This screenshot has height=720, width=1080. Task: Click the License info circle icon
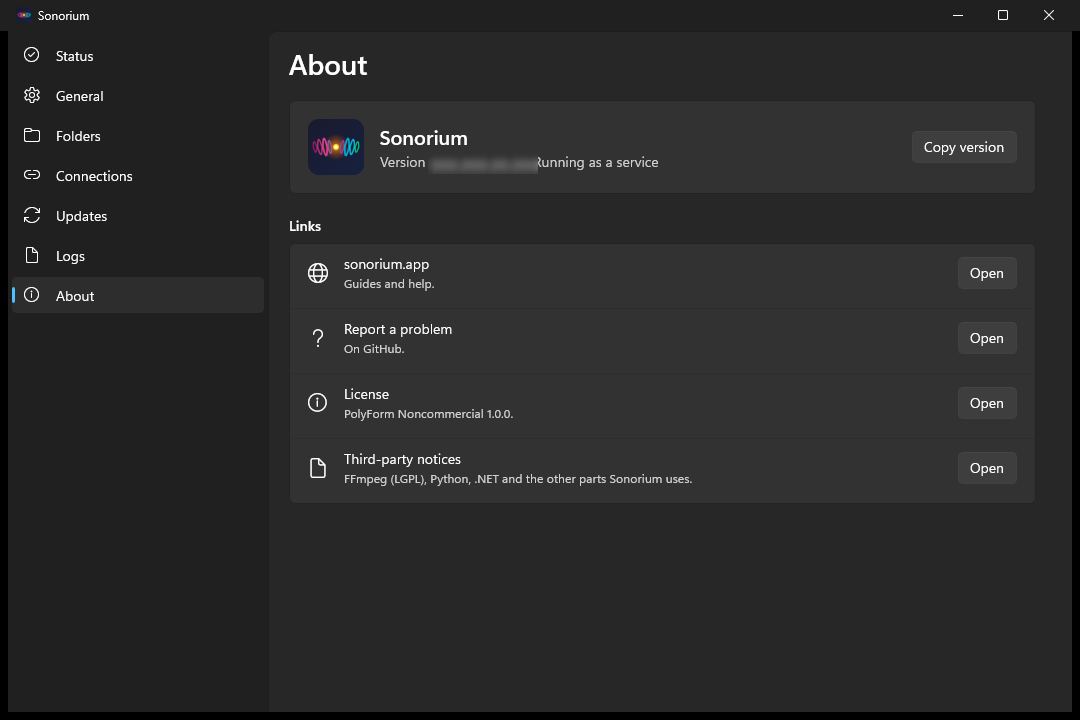point(318,402)
